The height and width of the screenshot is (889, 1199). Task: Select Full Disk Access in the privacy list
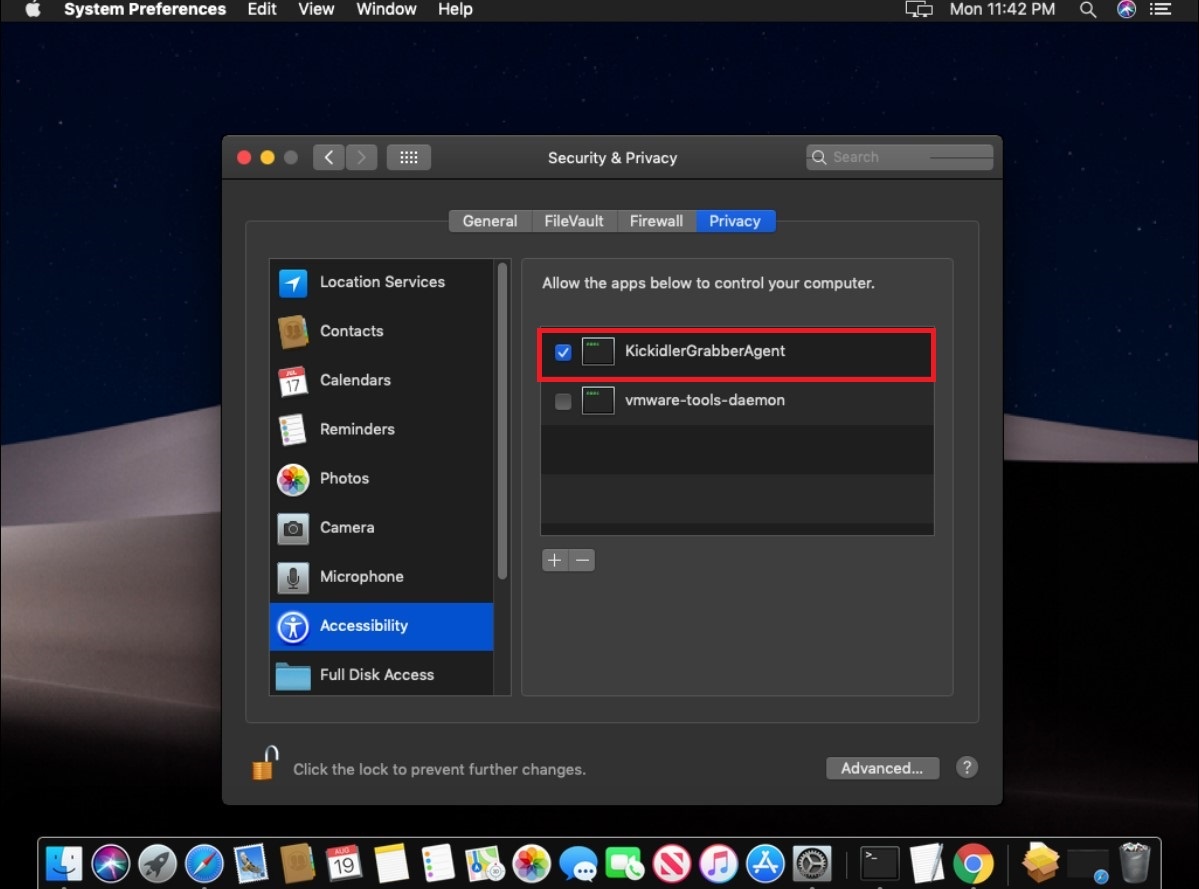[382, 674]
